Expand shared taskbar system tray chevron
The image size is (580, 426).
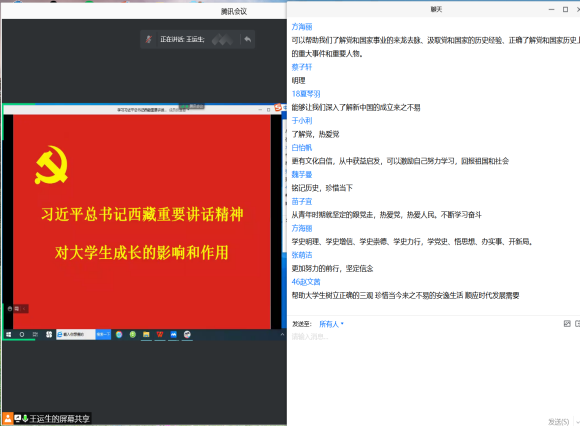tap(282, 334)
